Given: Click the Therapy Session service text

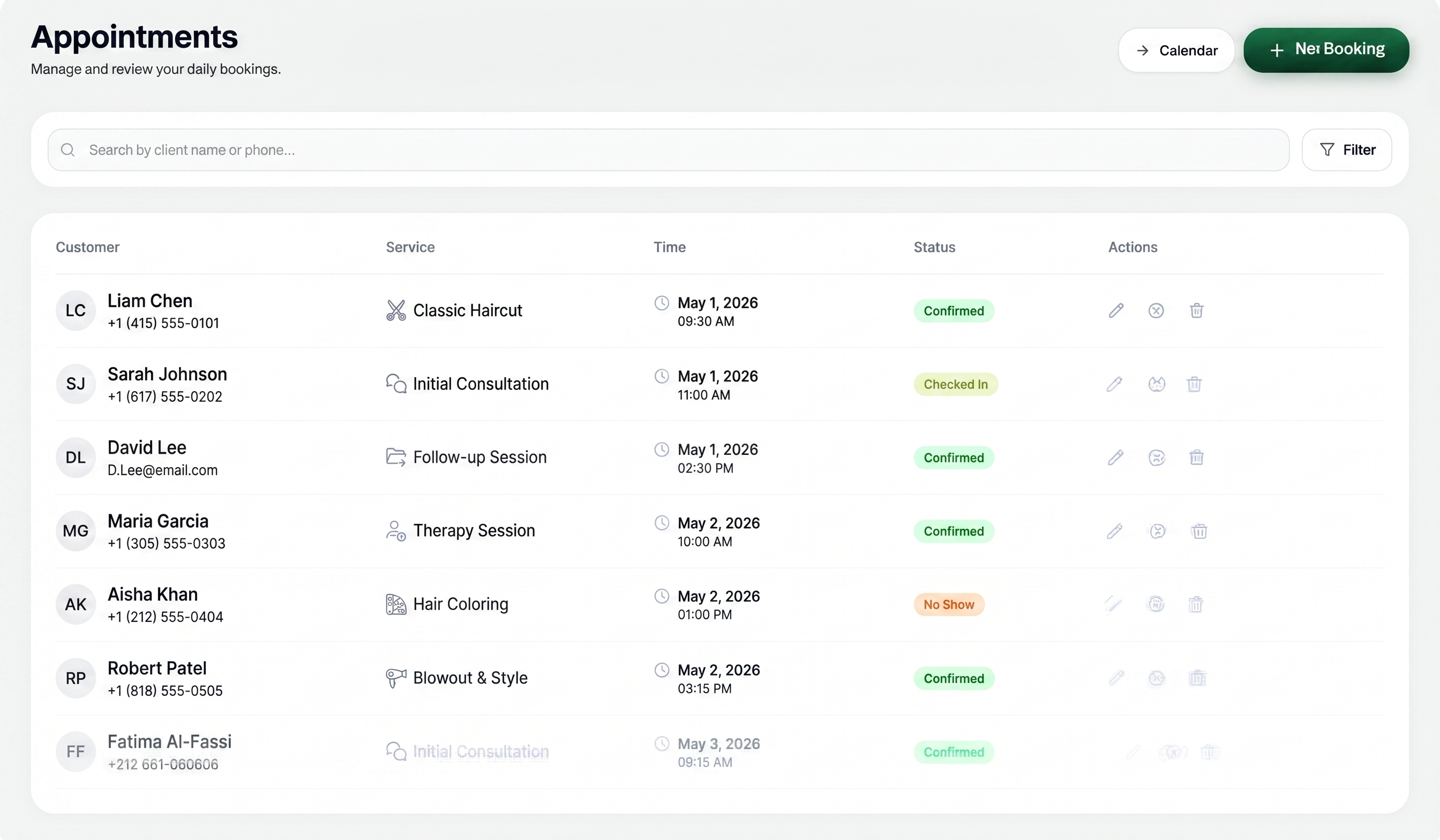Looking at the screenshot, I should 474,530.
